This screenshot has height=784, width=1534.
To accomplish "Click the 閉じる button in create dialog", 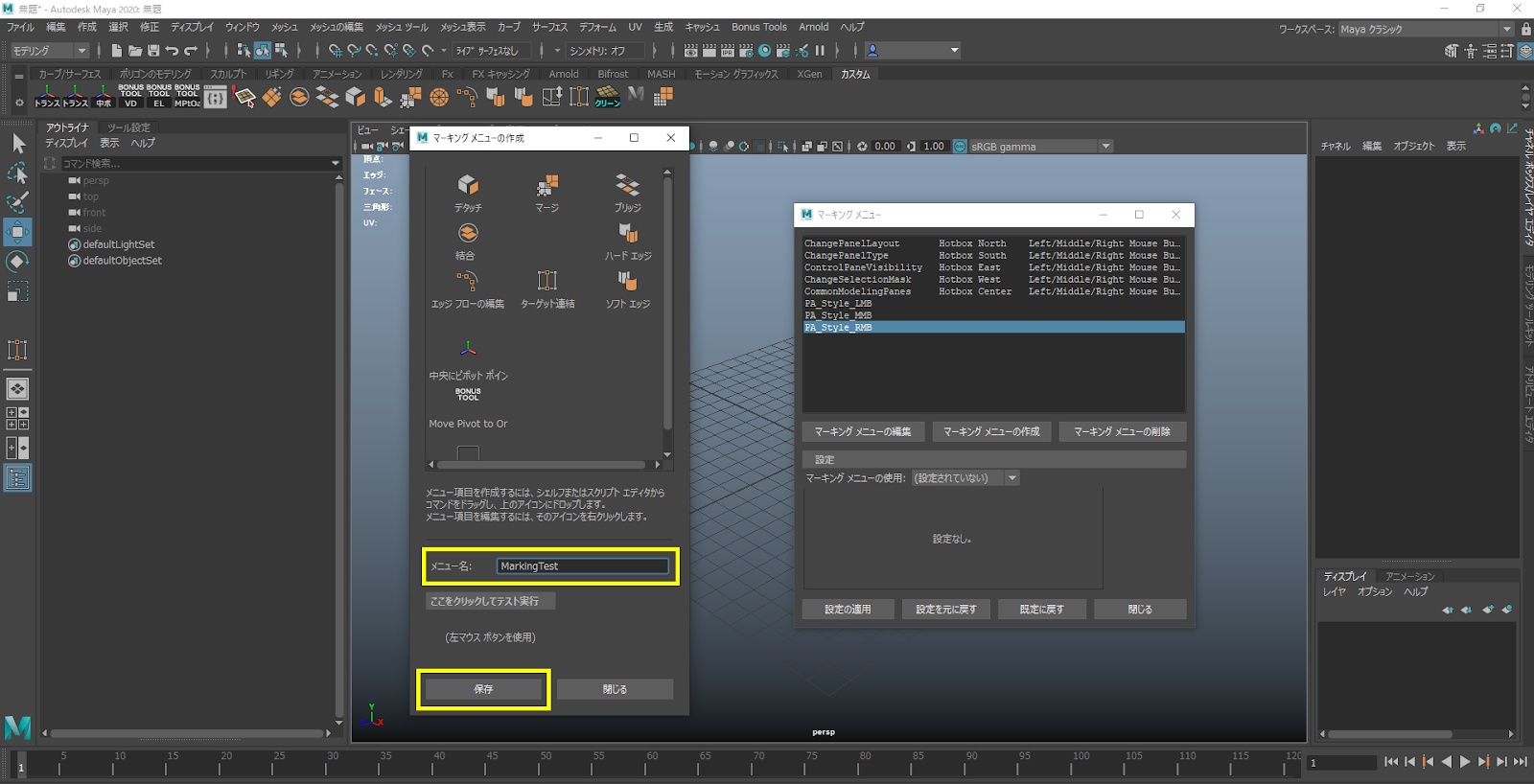I will [x=615, y=689].
